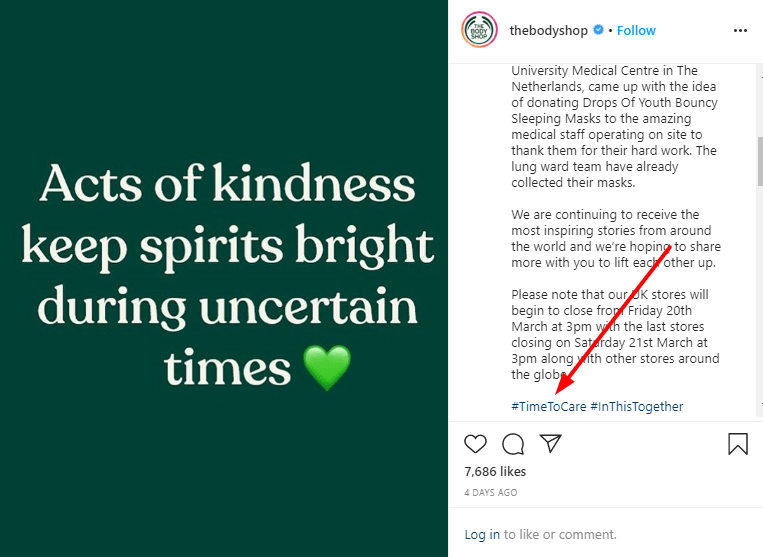Open the thebodyshop username profile link
Image resolution: width=763 pixels, height=557 pixels.
549,31
